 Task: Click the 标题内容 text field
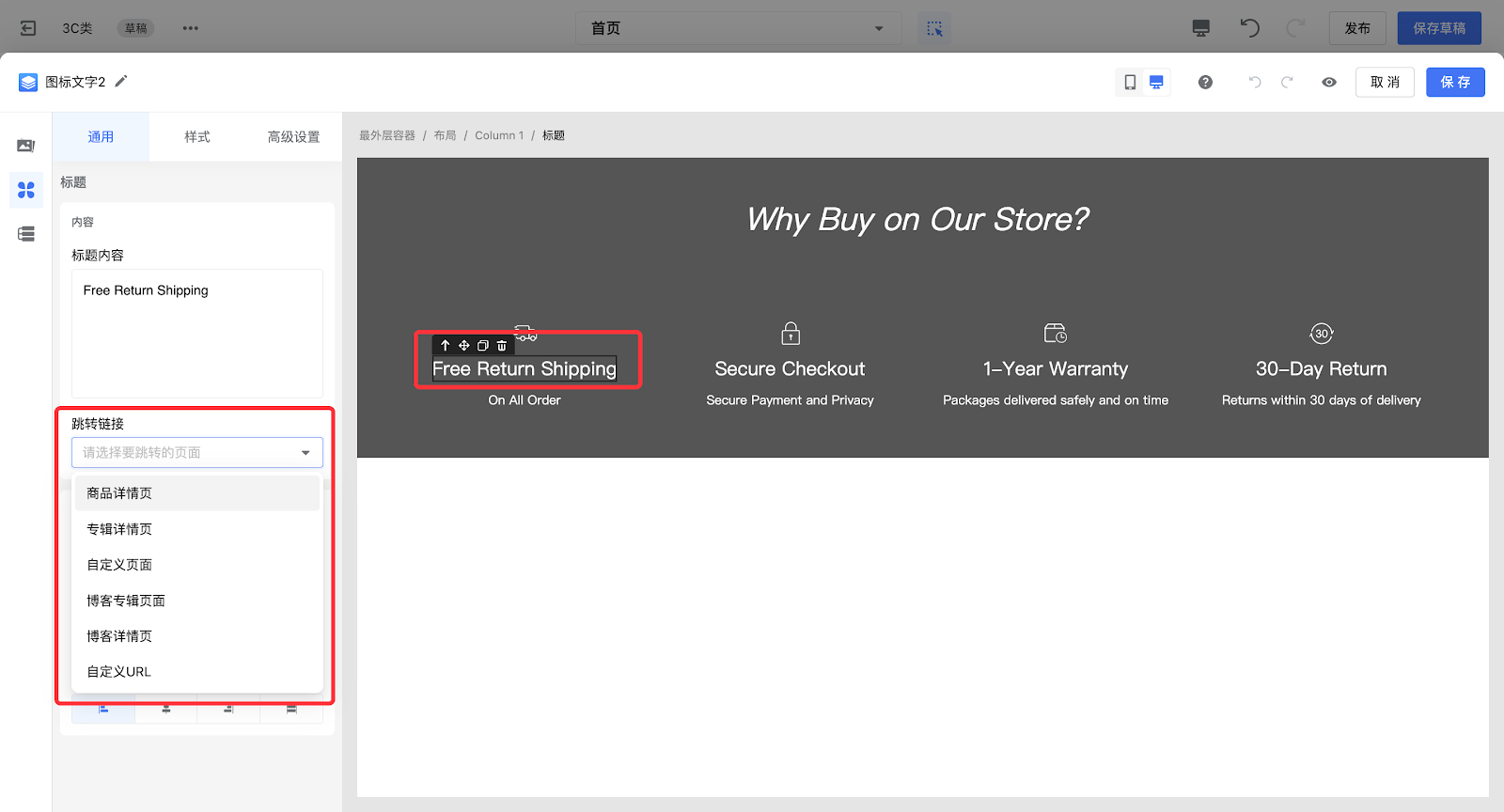point(197,334)
